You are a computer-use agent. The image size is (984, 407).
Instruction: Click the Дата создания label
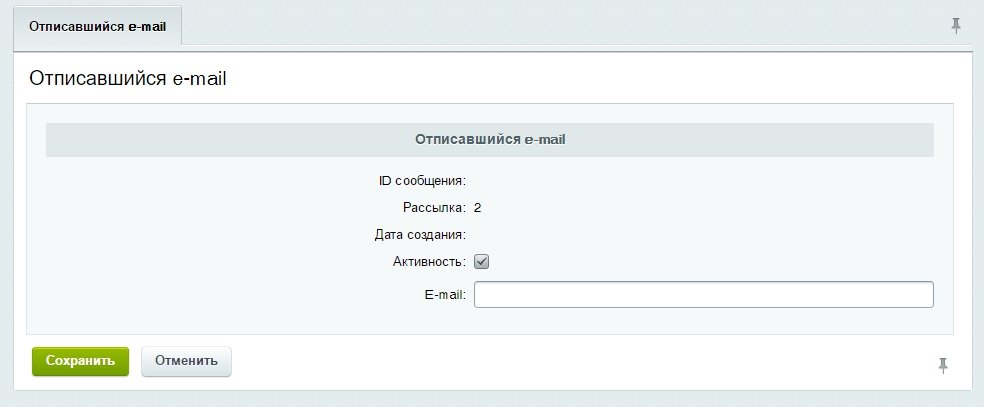(x=420, y=235)
